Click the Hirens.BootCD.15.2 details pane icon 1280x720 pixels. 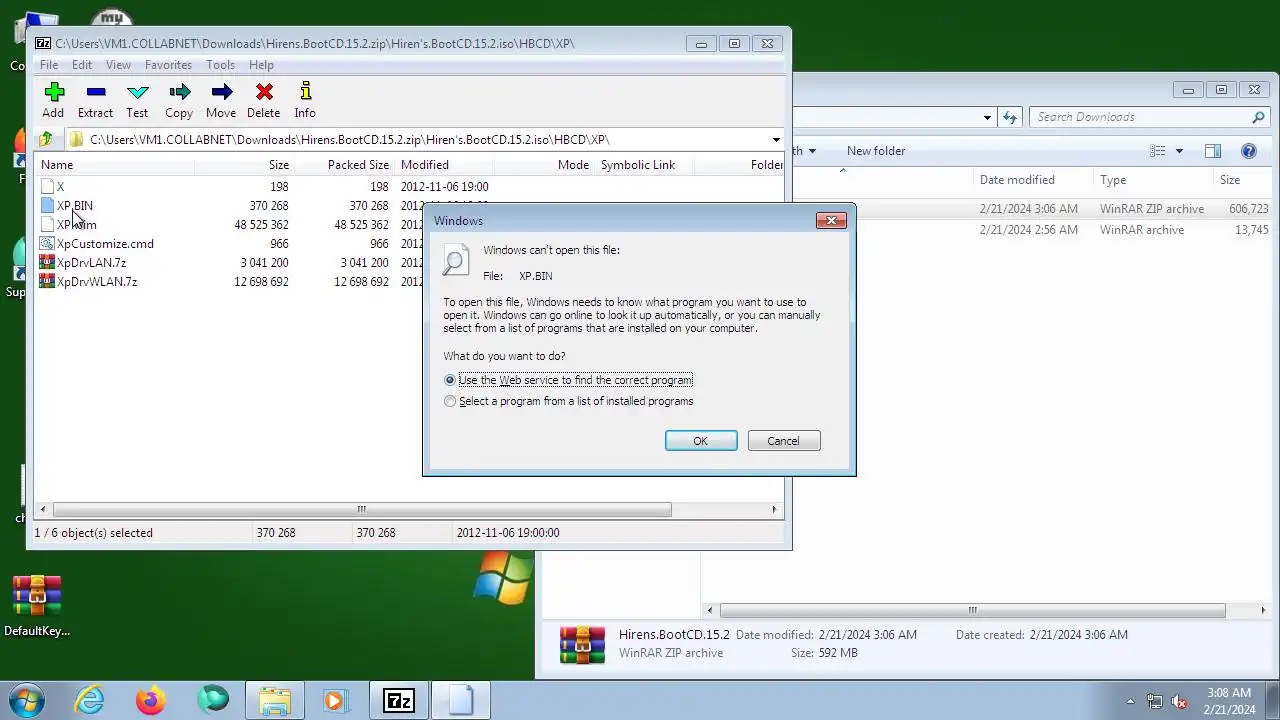(582, 644)
